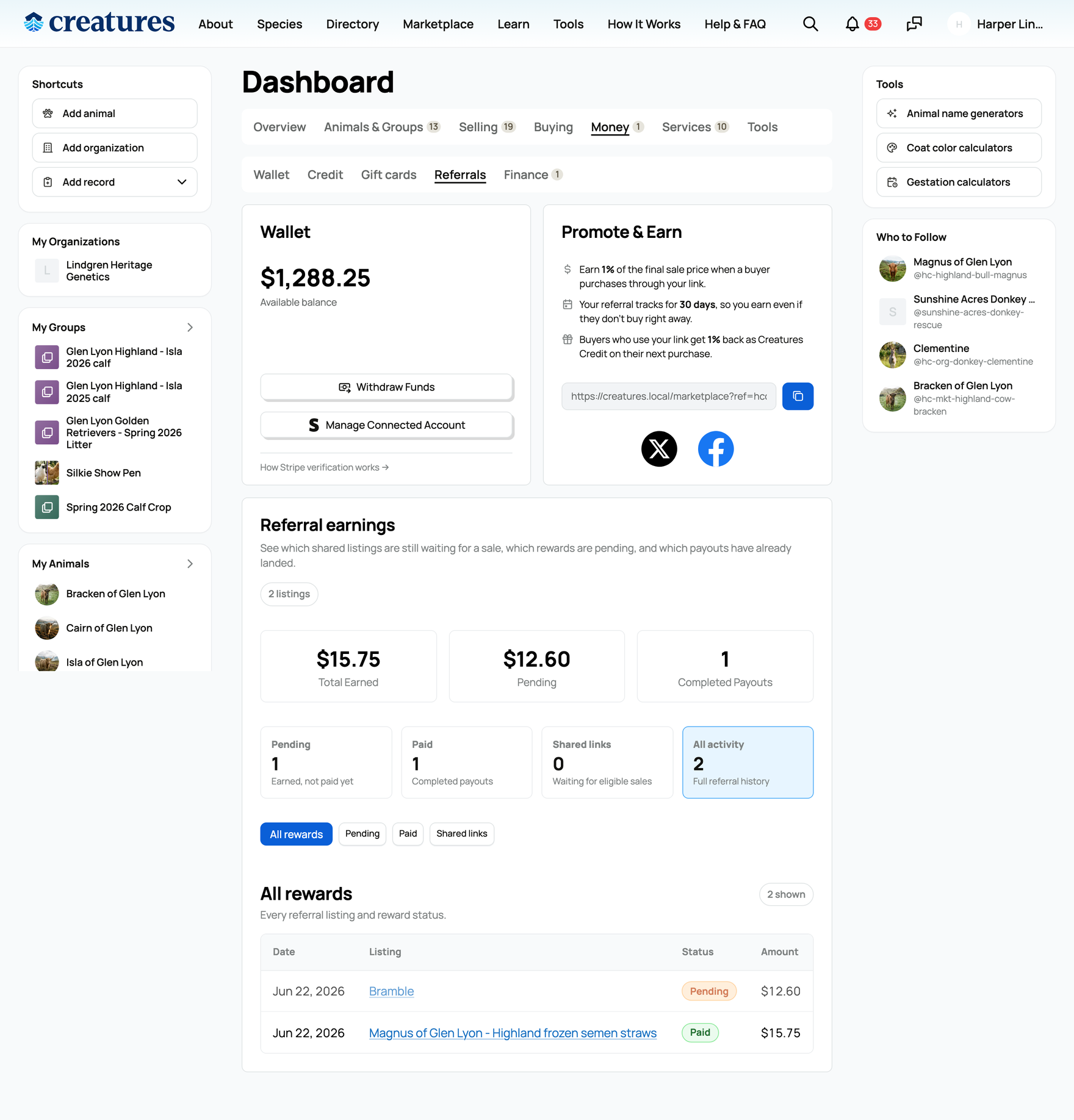Click the Add organization shortcut

(x=115, y=148)
